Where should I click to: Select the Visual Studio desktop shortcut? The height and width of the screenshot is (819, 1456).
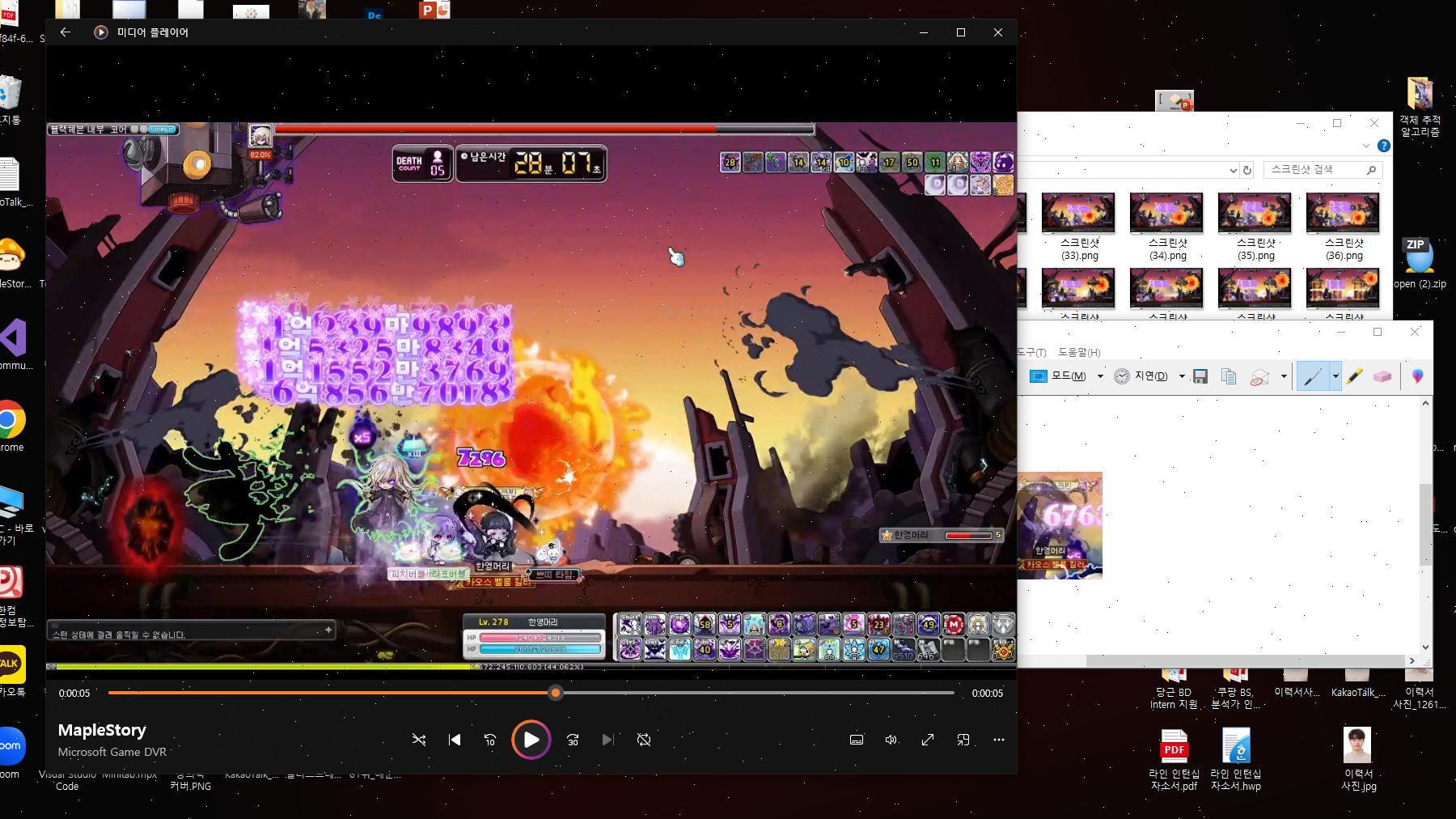tap(14, 344)
